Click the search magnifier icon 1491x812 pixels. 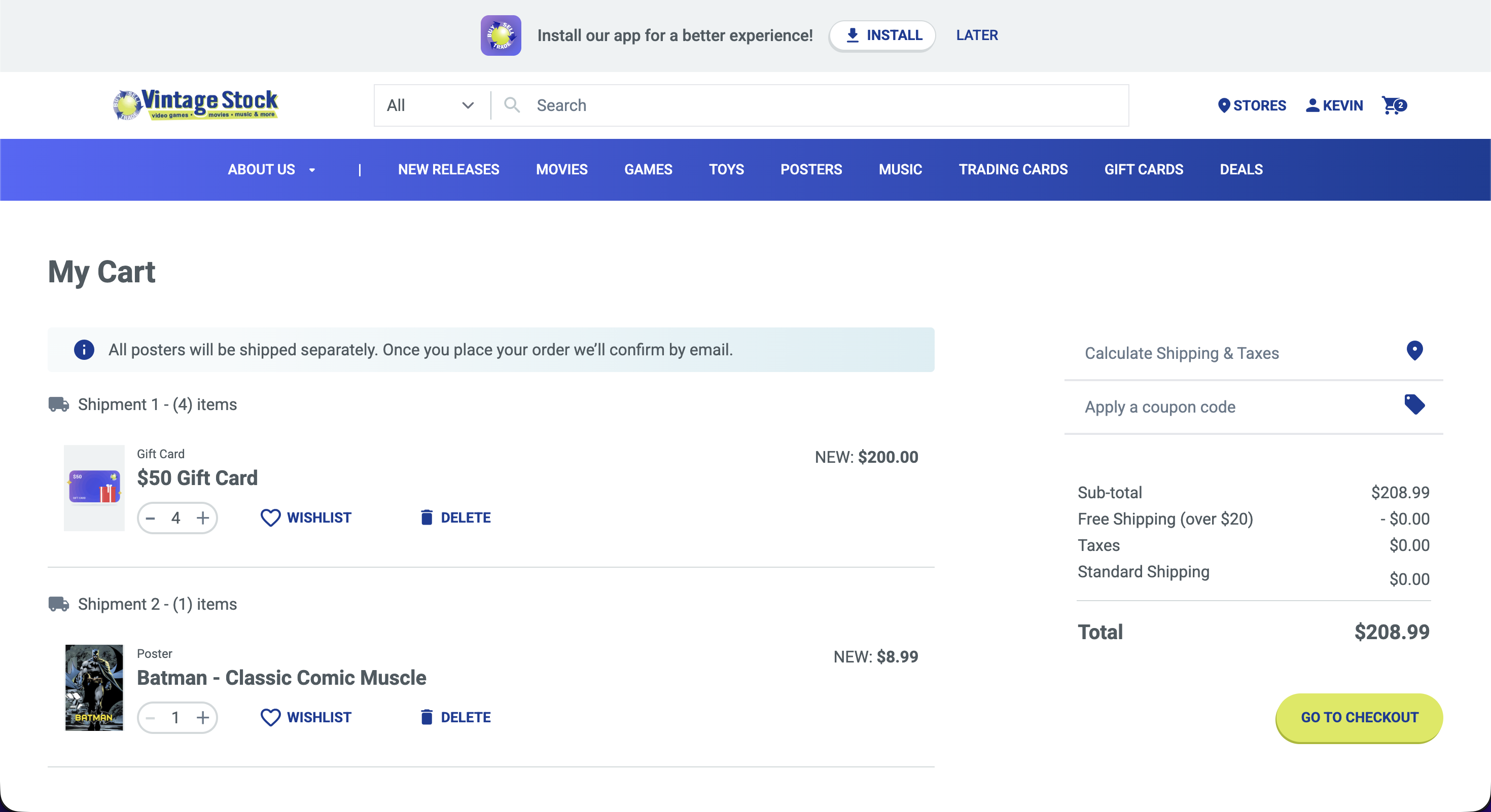[x=512, y=105]
